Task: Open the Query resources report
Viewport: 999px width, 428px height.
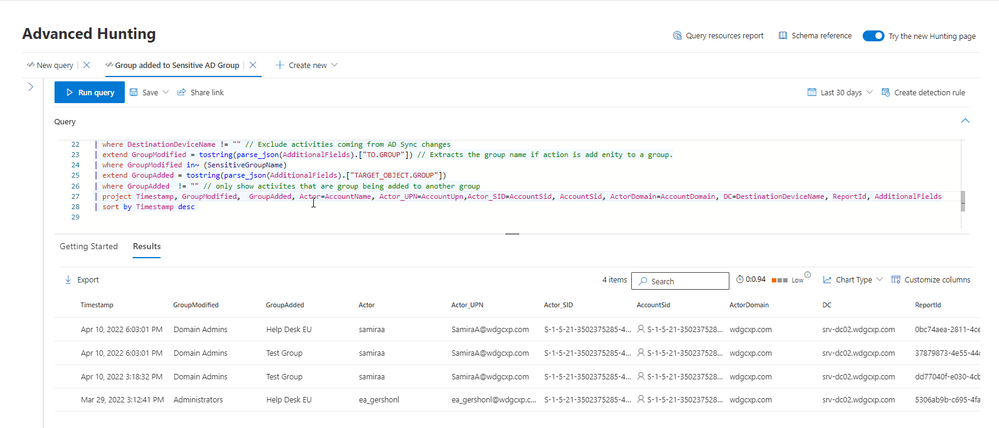Action: point(718,36)
